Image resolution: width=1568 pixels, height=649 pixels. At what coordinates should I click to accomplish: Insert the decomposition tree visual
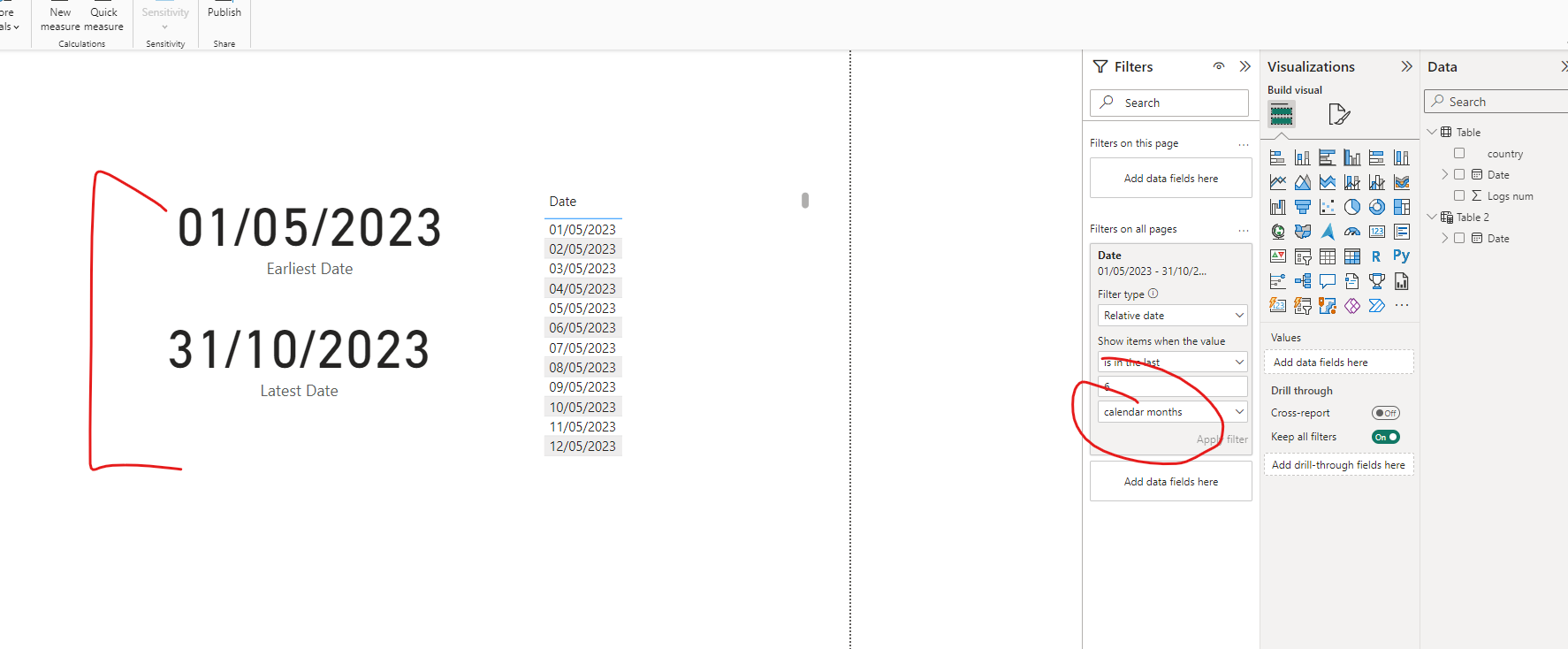(1302, 281)
